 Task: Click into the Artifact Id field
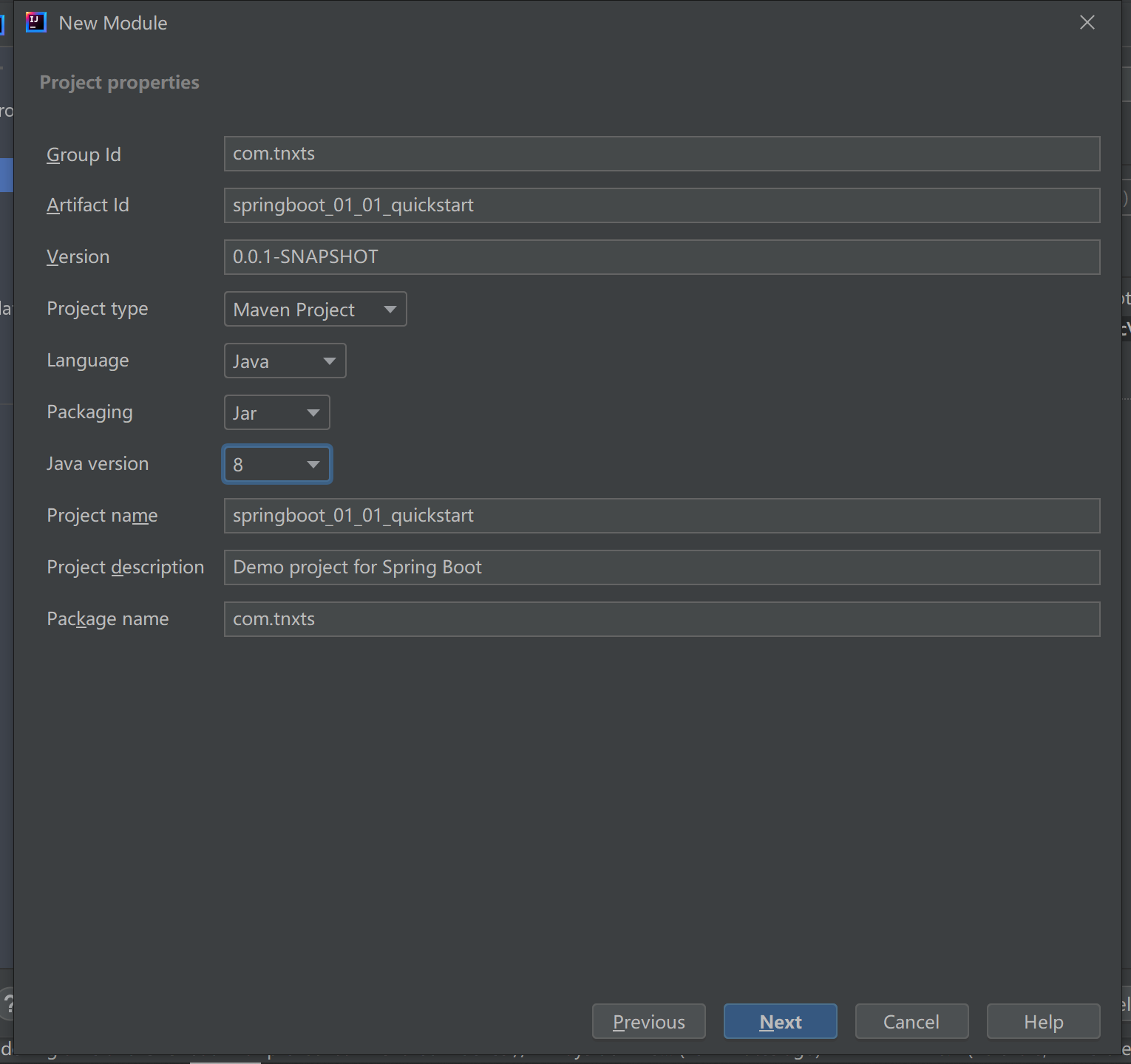tap(662, 205)
